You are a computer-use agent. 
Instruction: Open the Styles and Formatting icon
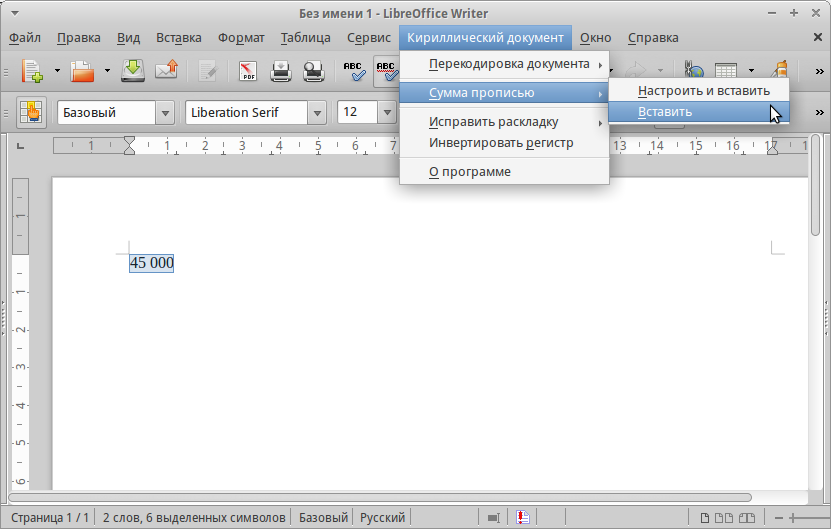pos(32,112)
